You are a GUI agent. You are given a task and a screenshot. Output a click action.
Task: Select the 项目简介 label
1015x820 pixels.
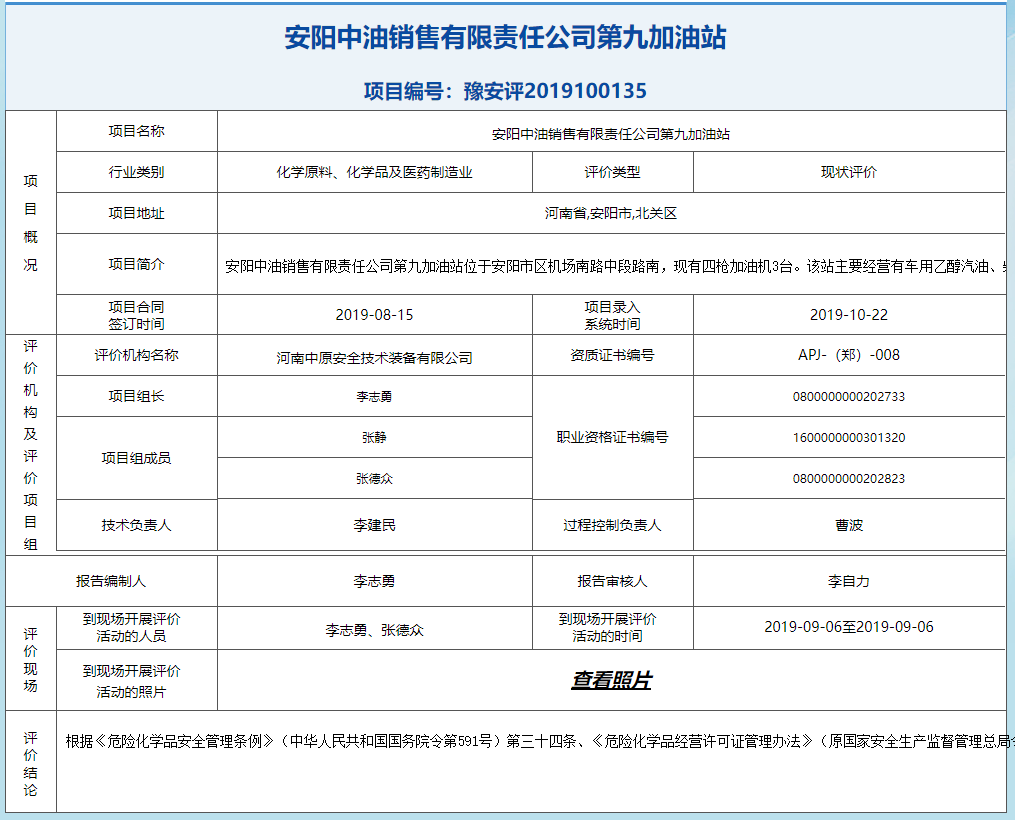[137, 264]
